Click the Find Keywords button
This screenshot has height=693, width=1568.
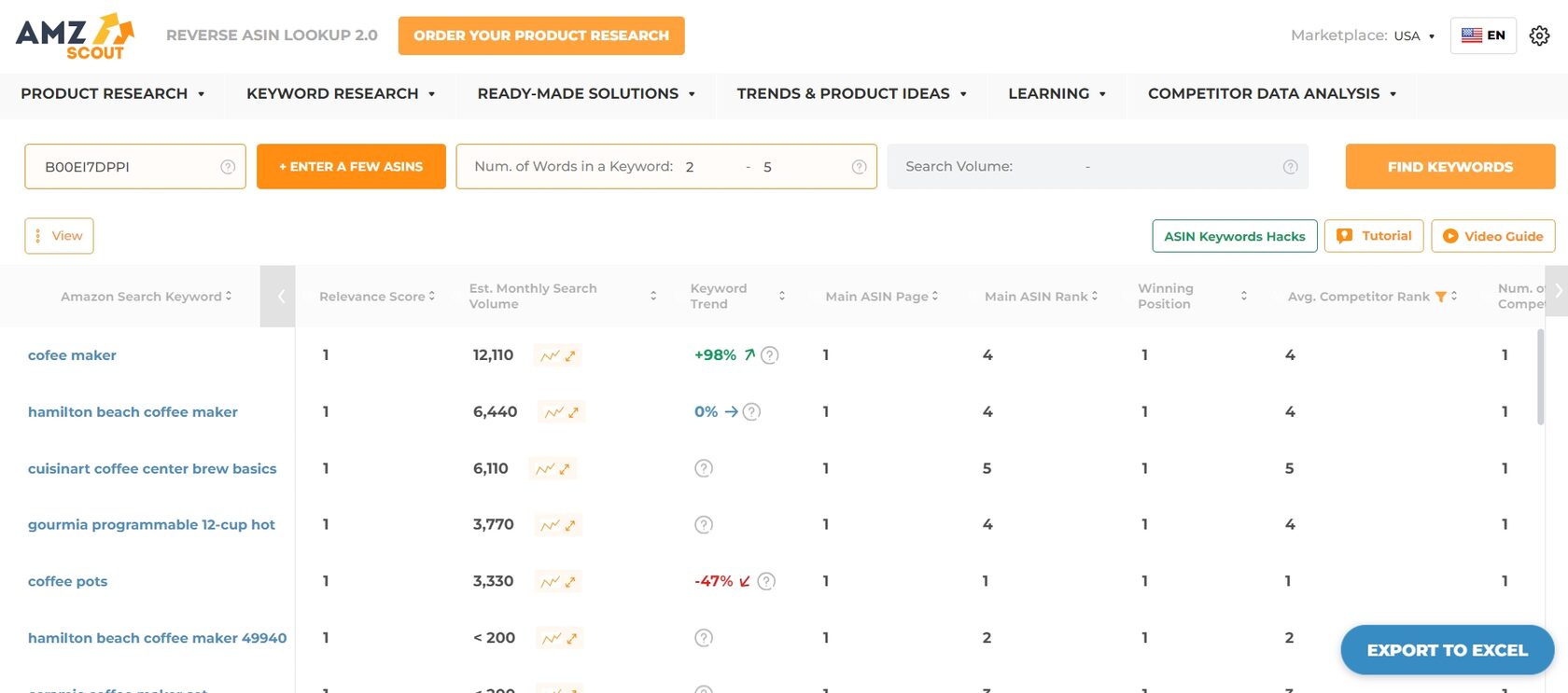click(x=1450, y=167)
